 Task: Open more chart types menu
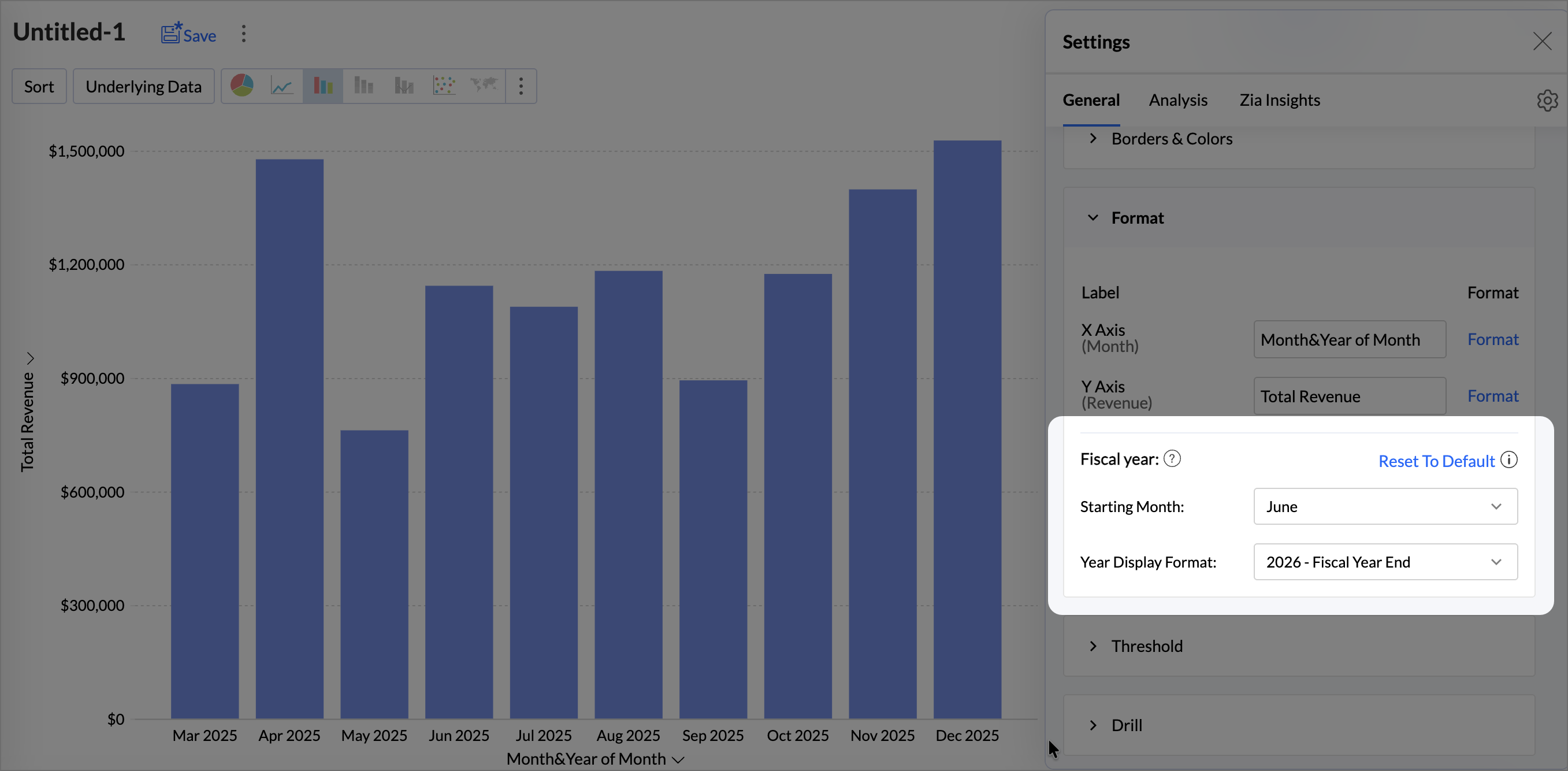(521, 86)
